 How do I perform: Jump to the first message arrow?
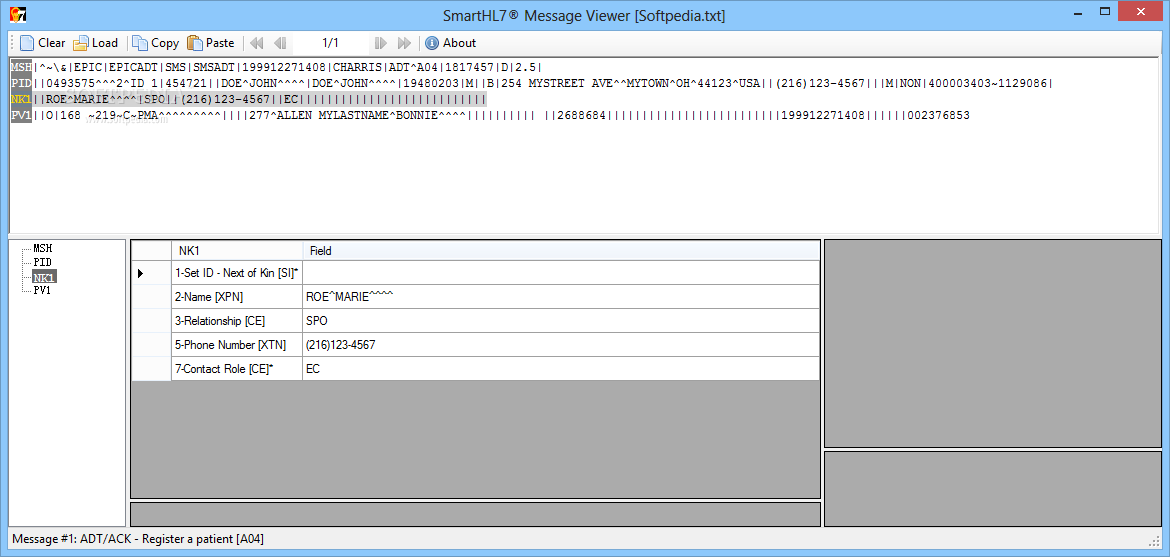coord(256,43)
